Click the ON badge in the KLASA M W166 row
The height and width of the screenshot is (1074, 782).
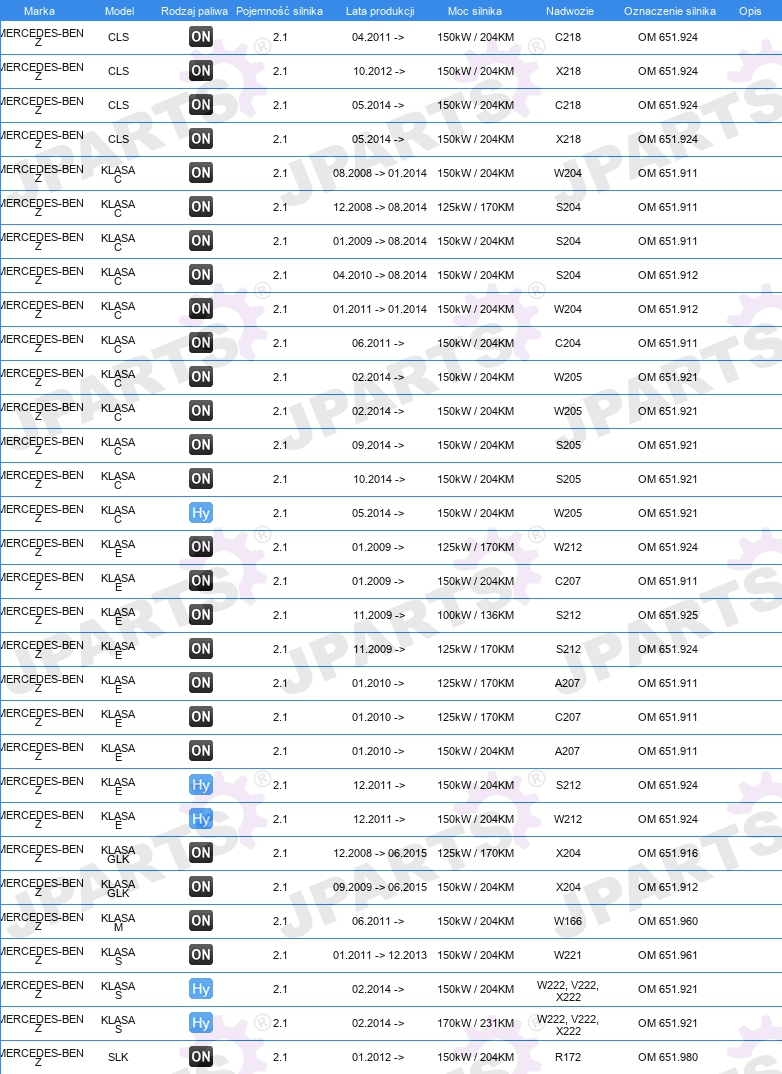201,921
